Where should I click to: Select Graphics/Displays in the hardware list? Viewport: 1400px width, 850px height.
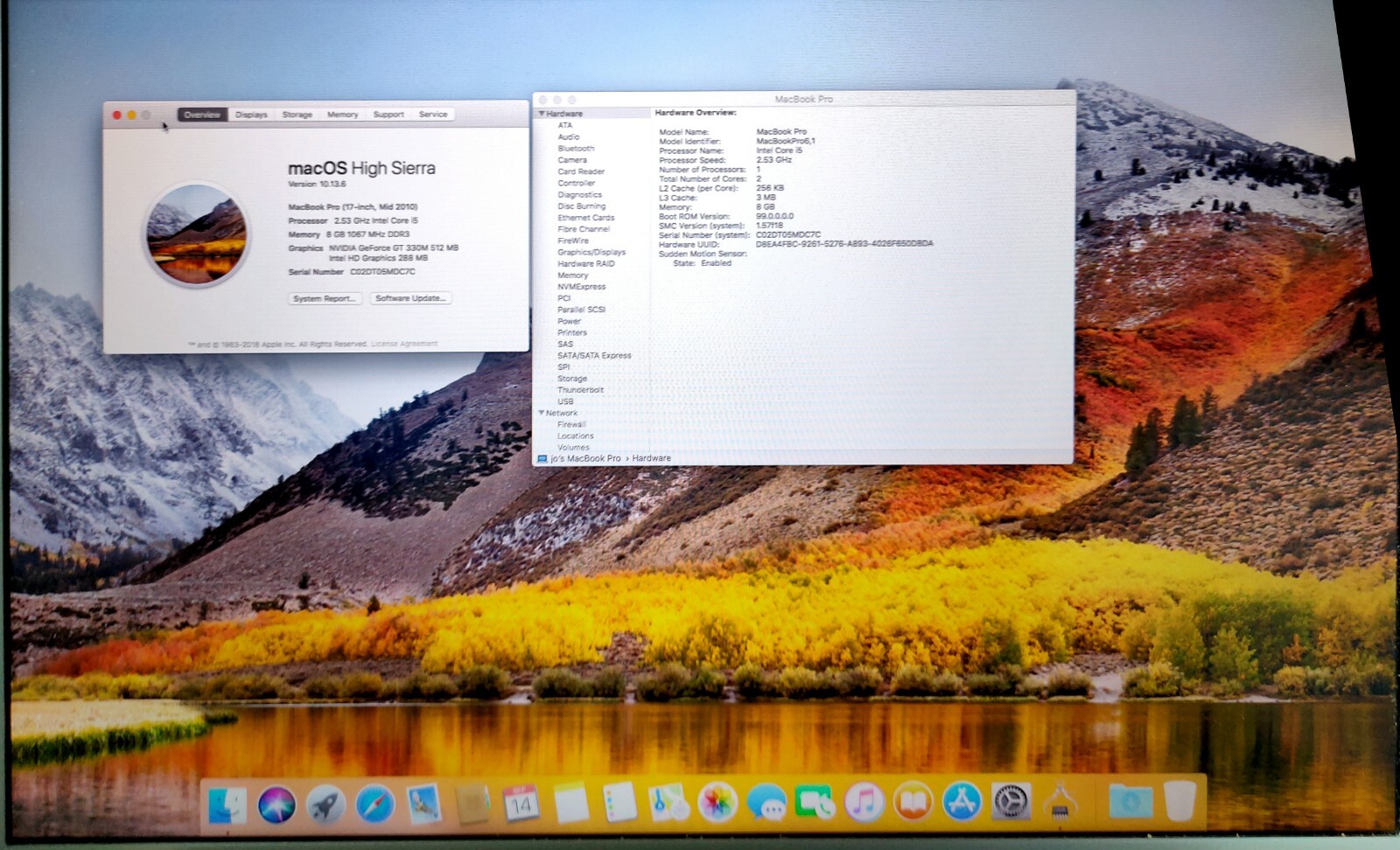pyautogui.click(x=591, y=252)
